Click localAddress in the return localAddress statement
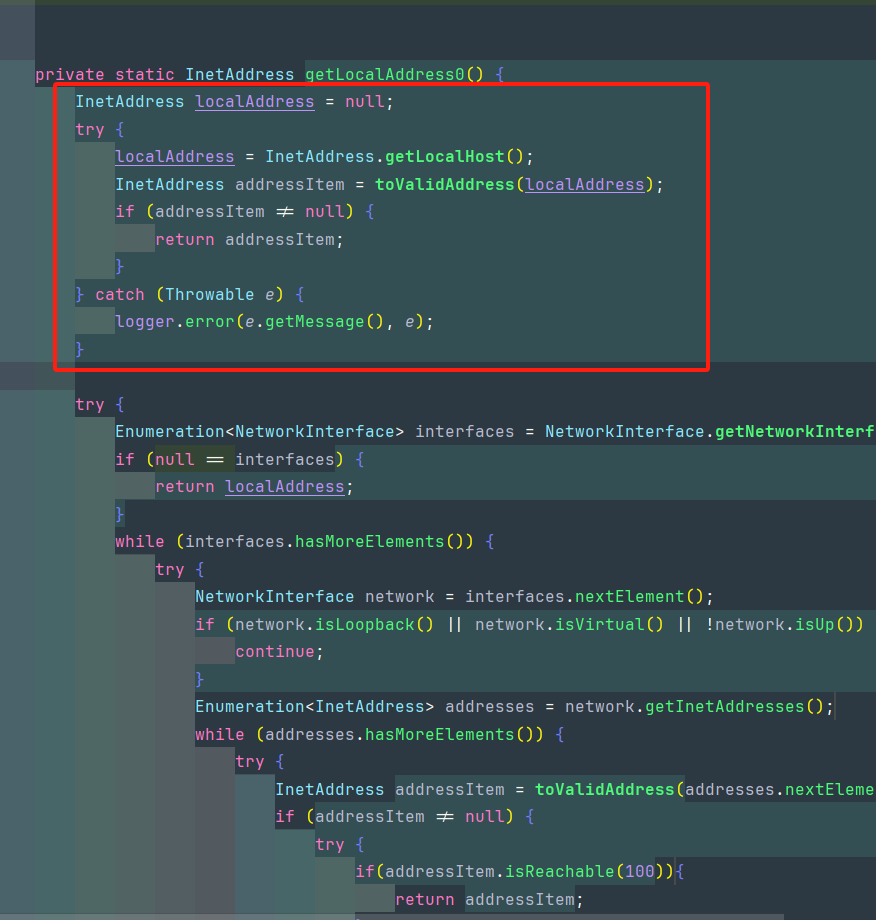The image size is (876, 920). (285, 487)
